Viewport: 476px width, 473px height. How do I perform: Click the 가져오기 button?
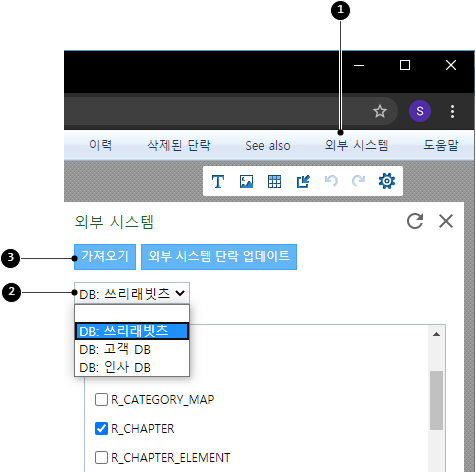[105, 257]
